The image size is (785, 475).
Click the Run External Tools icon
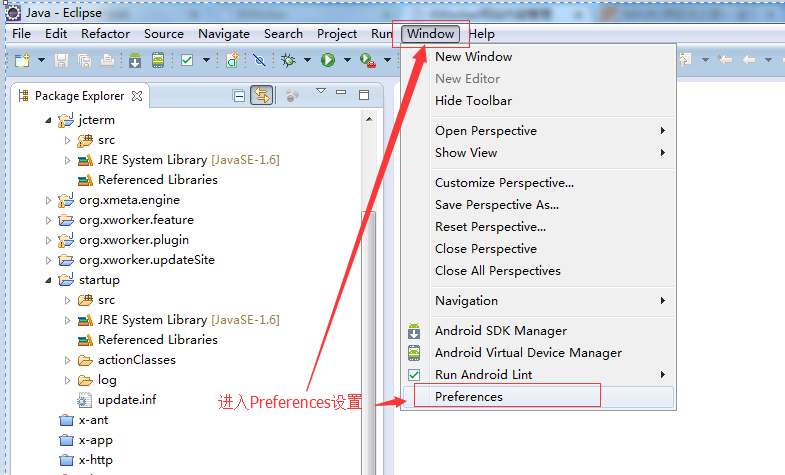368,61
